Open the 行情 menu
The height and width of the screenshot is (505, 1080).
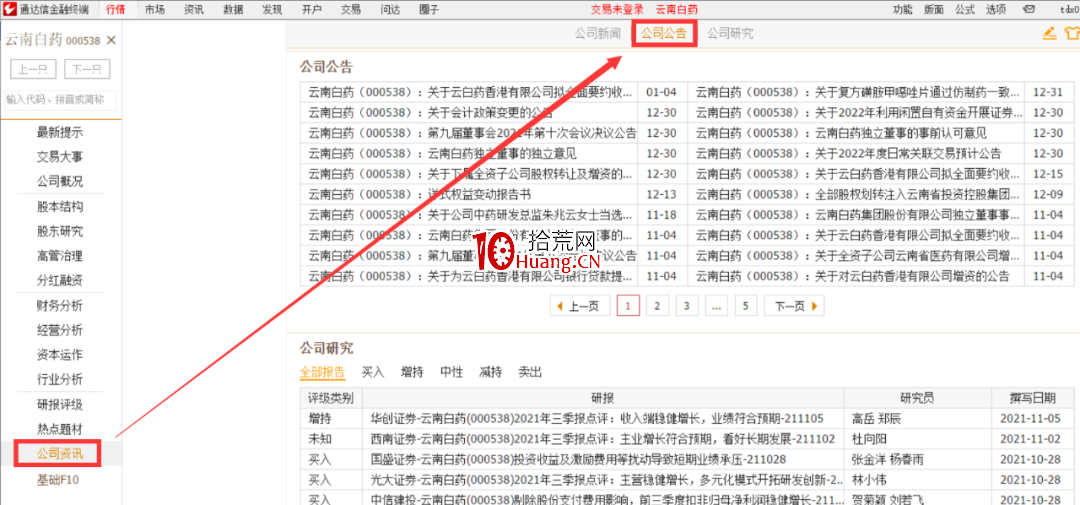[x=116, y=10]
